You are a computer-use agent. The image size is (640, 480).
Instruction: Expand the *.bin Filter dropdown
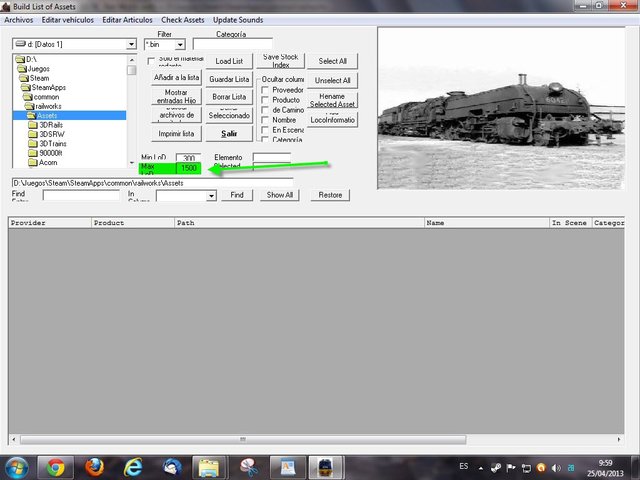click(180, 45)
